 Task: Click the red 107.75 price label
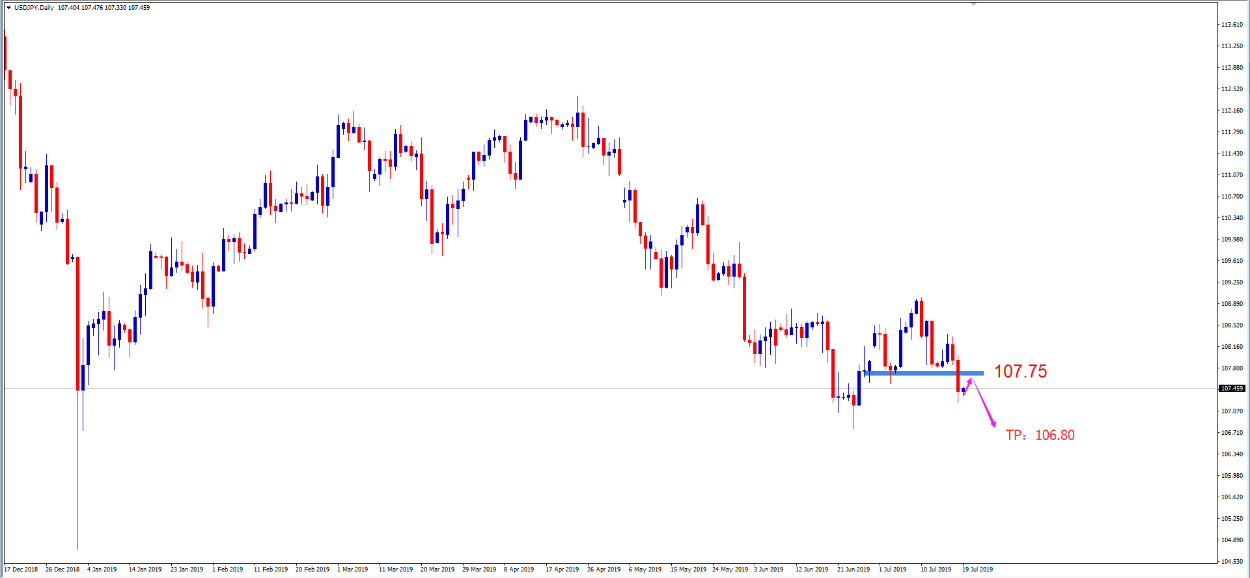1021,372
